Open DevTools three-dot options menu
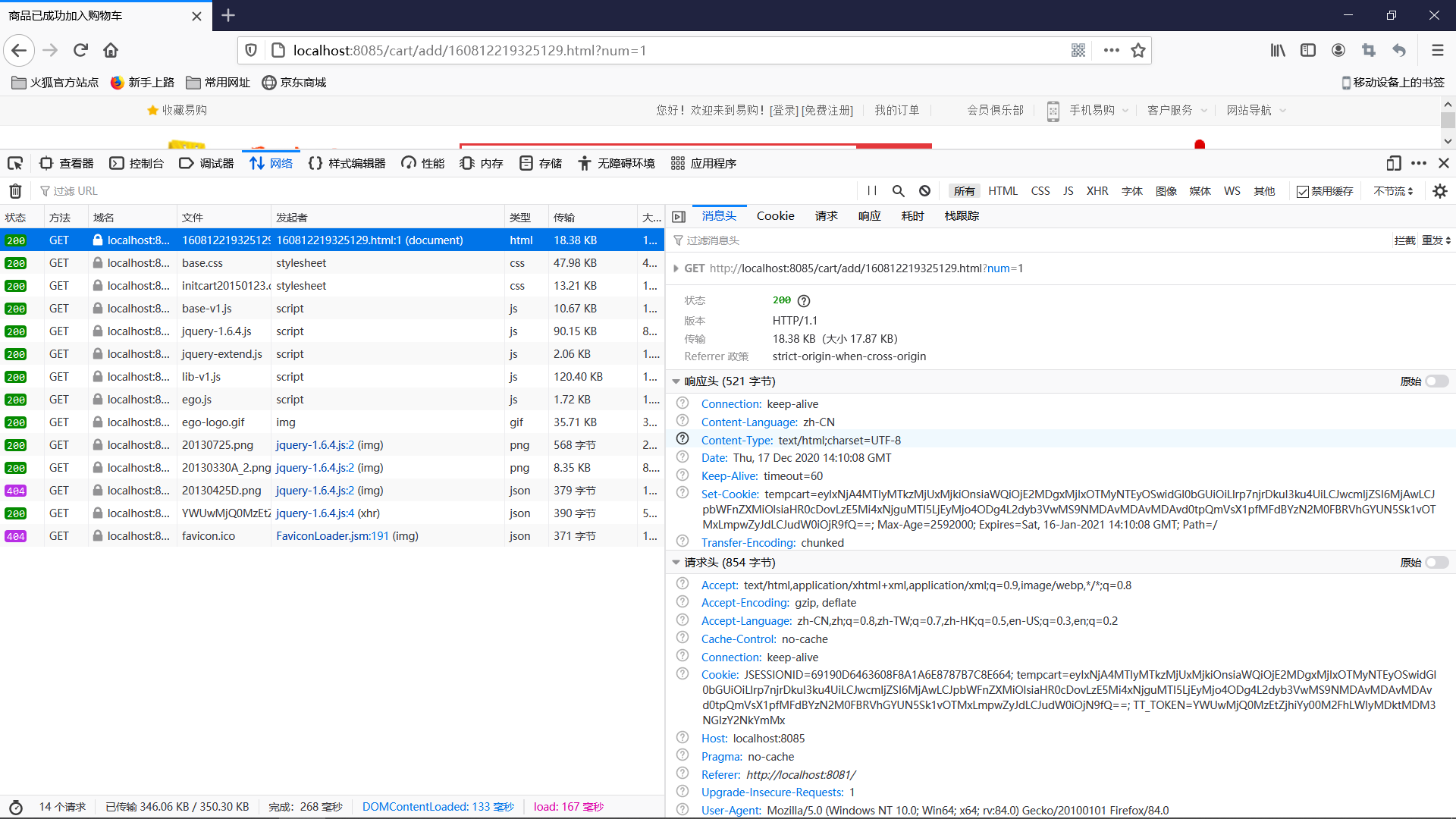Screen dimensions: 1456x819 (1419, 163)
